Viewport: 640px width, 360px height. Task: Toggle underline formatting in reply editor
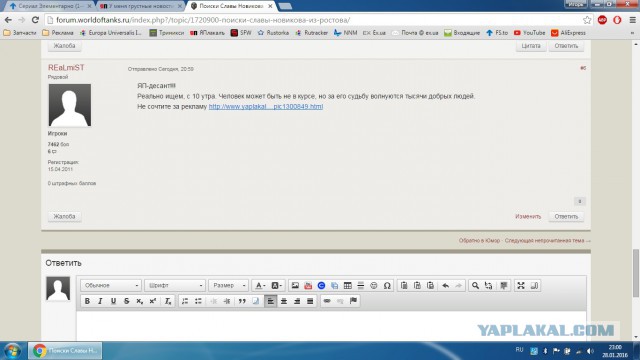[113, 301]
